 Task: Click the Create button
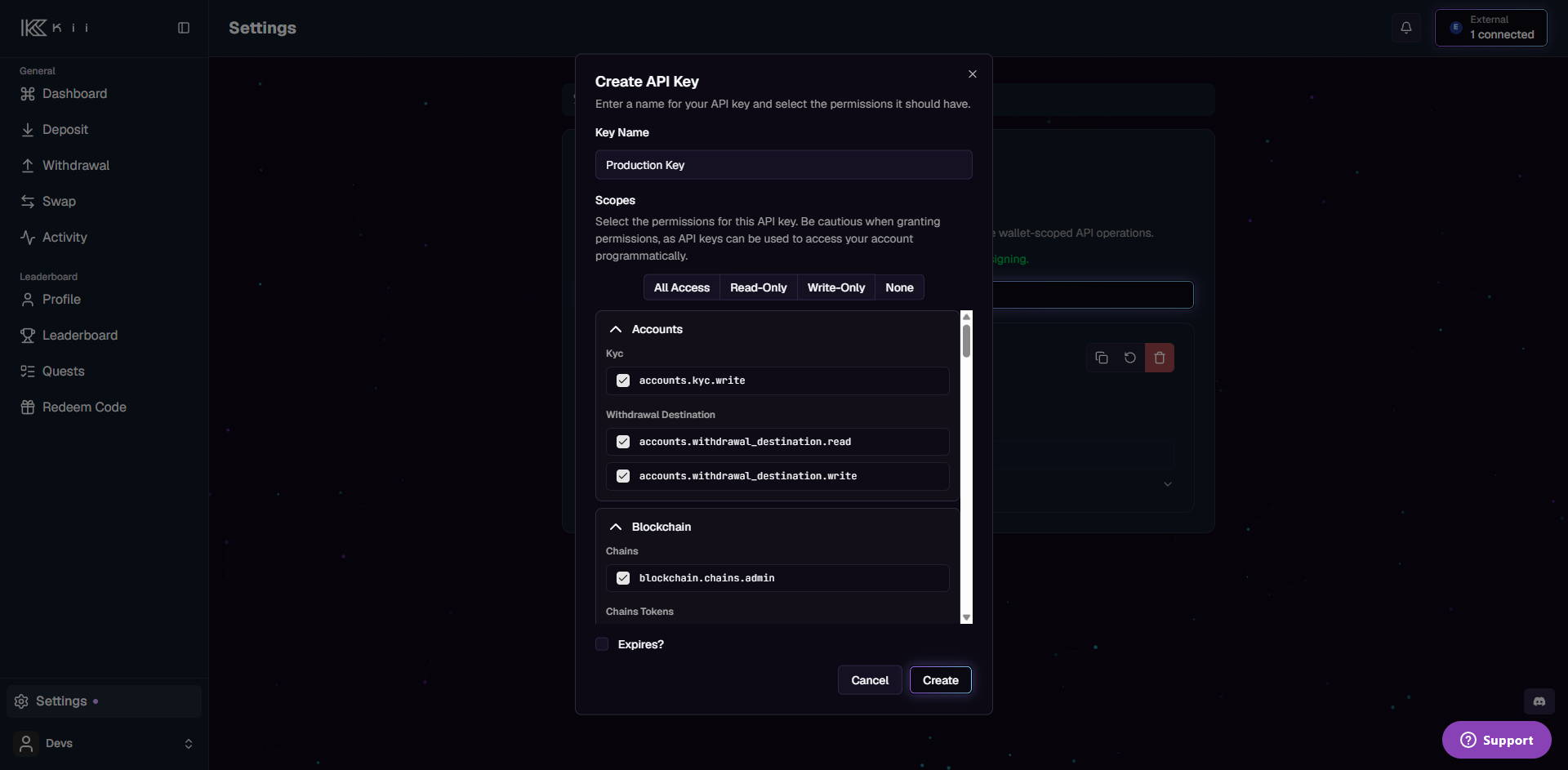pyautogui.click(x=941, y=680)
